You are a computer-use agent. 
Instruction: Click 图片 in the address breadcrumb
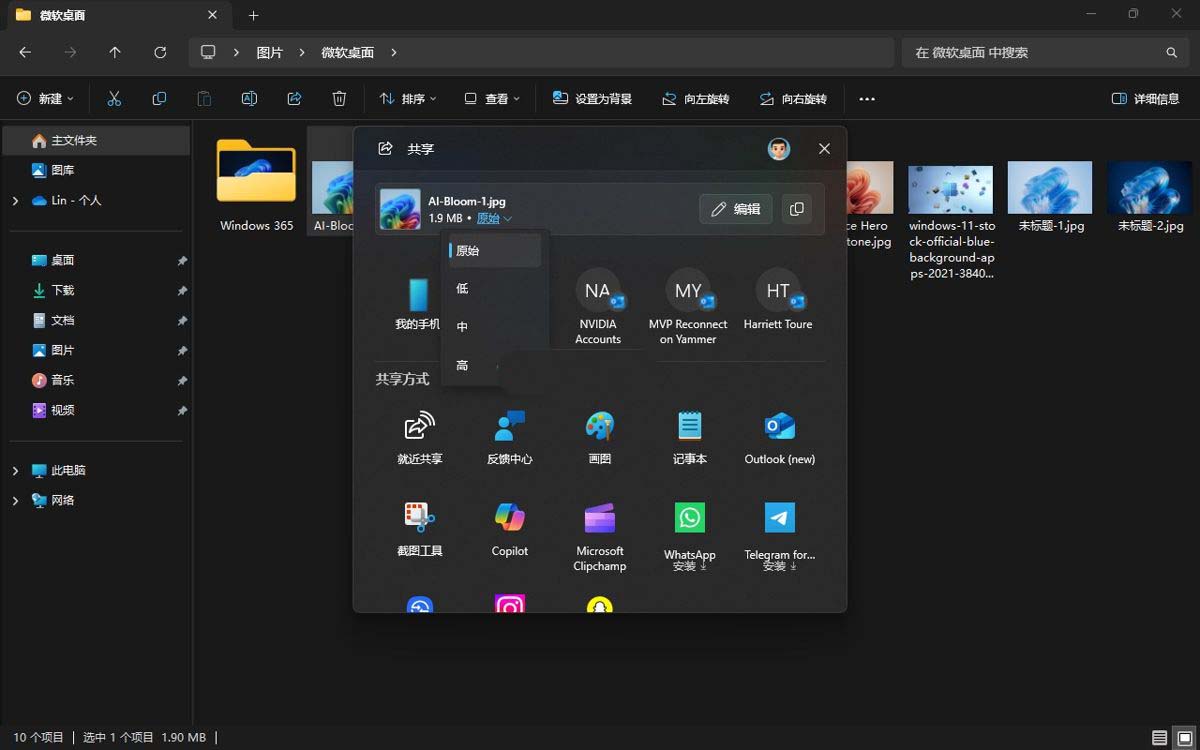[270, 52]
